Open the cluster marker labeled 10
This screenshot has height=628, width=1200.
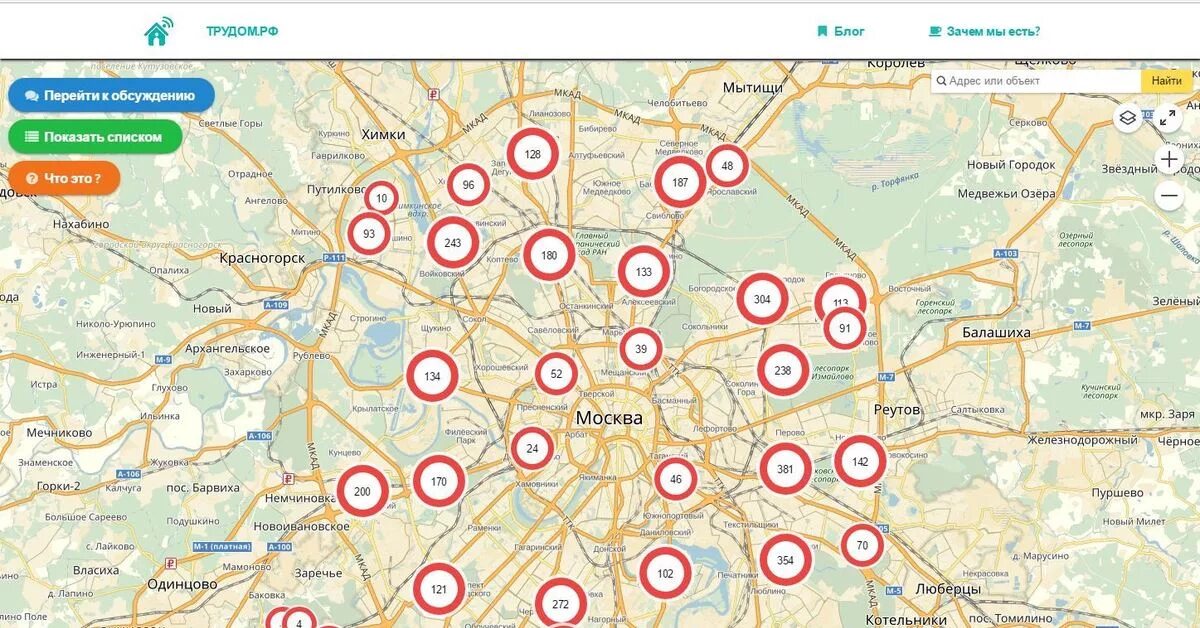[x=381, y=198]
